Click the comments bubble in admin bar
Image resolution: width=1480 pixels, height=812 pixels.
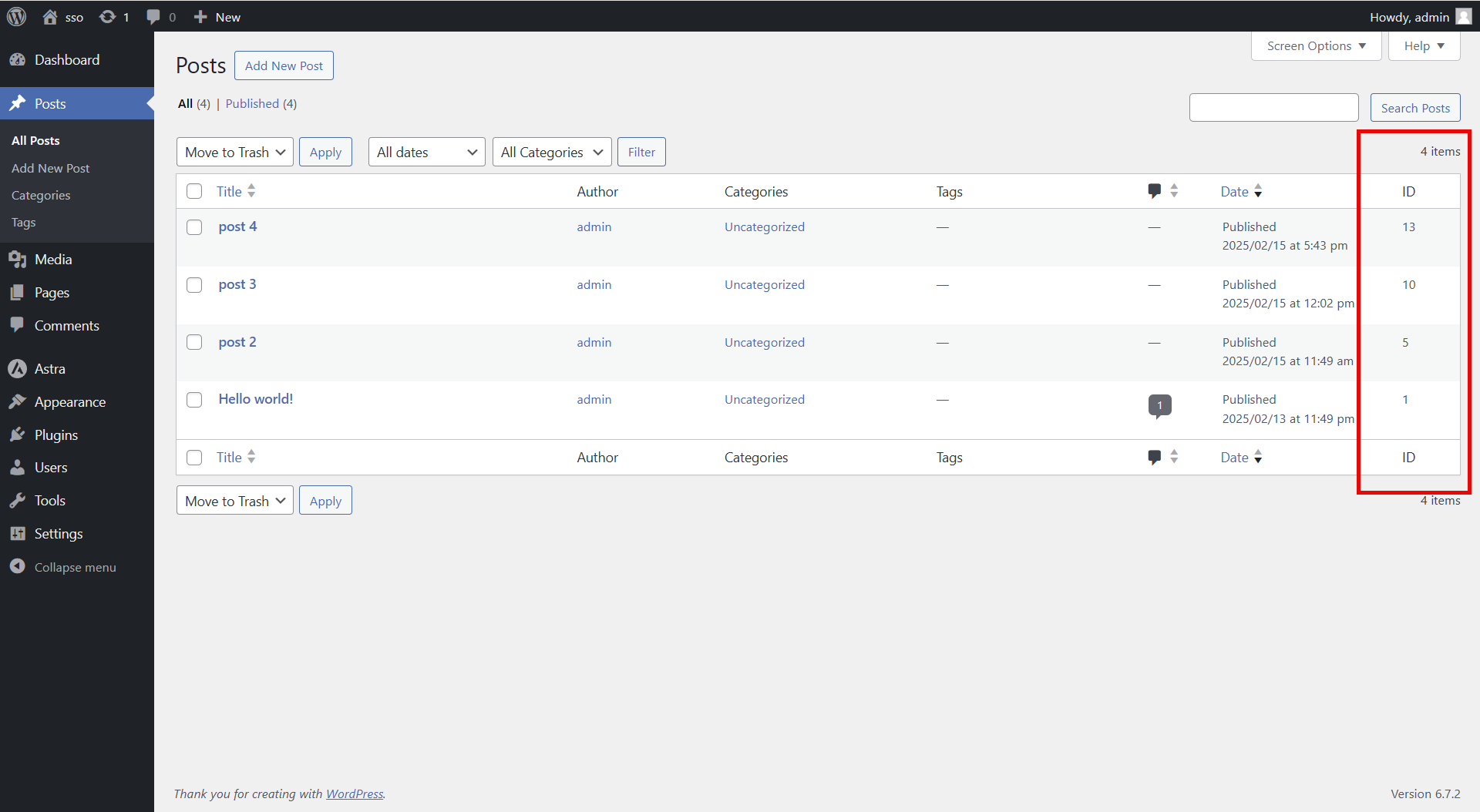coord(153,17)
